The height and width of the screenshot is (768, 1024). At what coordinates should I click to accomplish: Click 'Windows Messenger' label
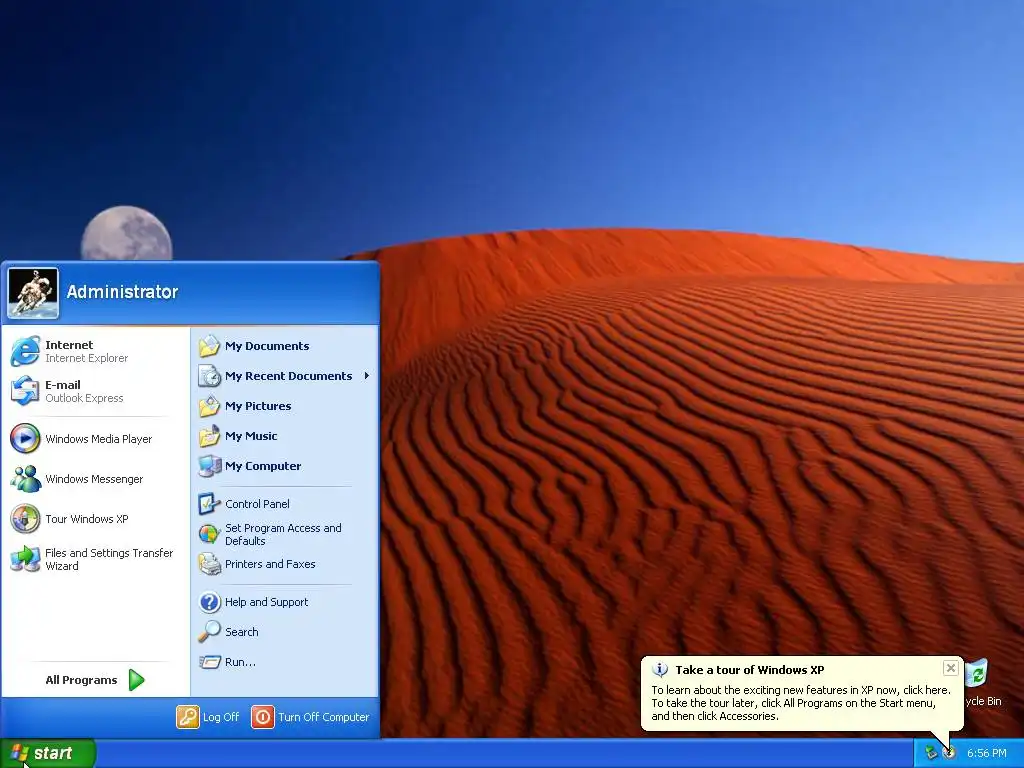click(94, 479)
